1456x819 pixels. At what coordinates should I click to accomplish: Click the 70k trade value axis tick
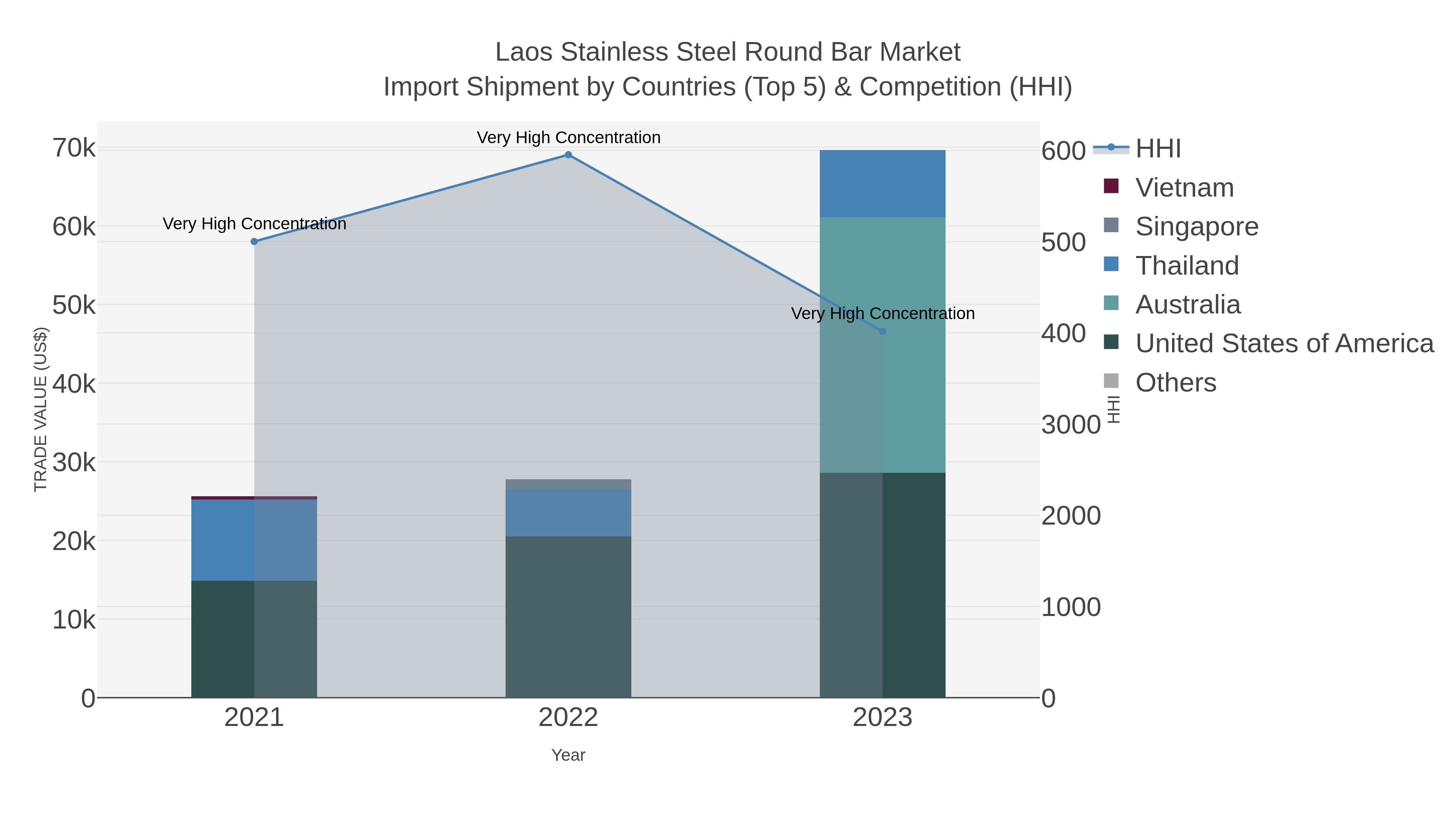pos(74,148)
